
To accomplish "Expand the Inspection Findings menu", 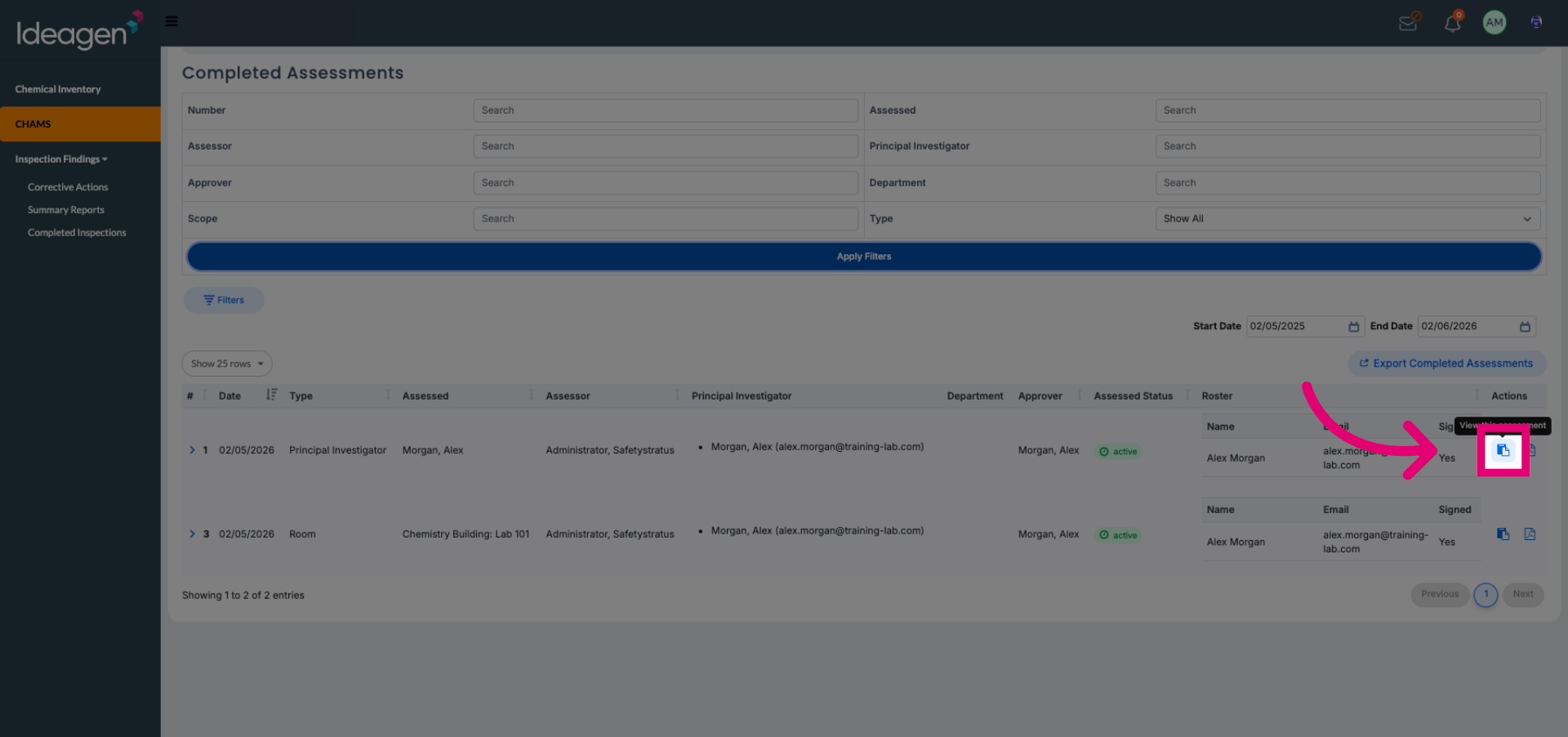I will [x=61, y=159].
